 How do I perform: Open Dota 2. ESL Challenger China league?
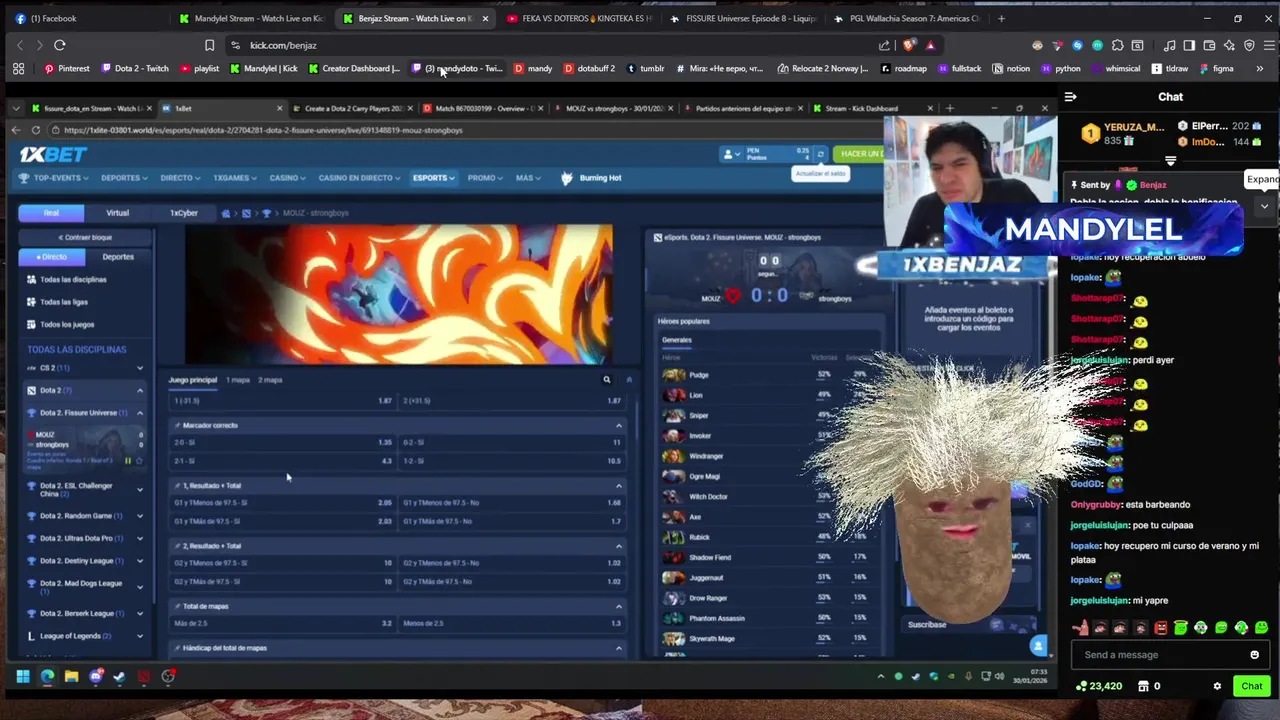tap(85, 490)
